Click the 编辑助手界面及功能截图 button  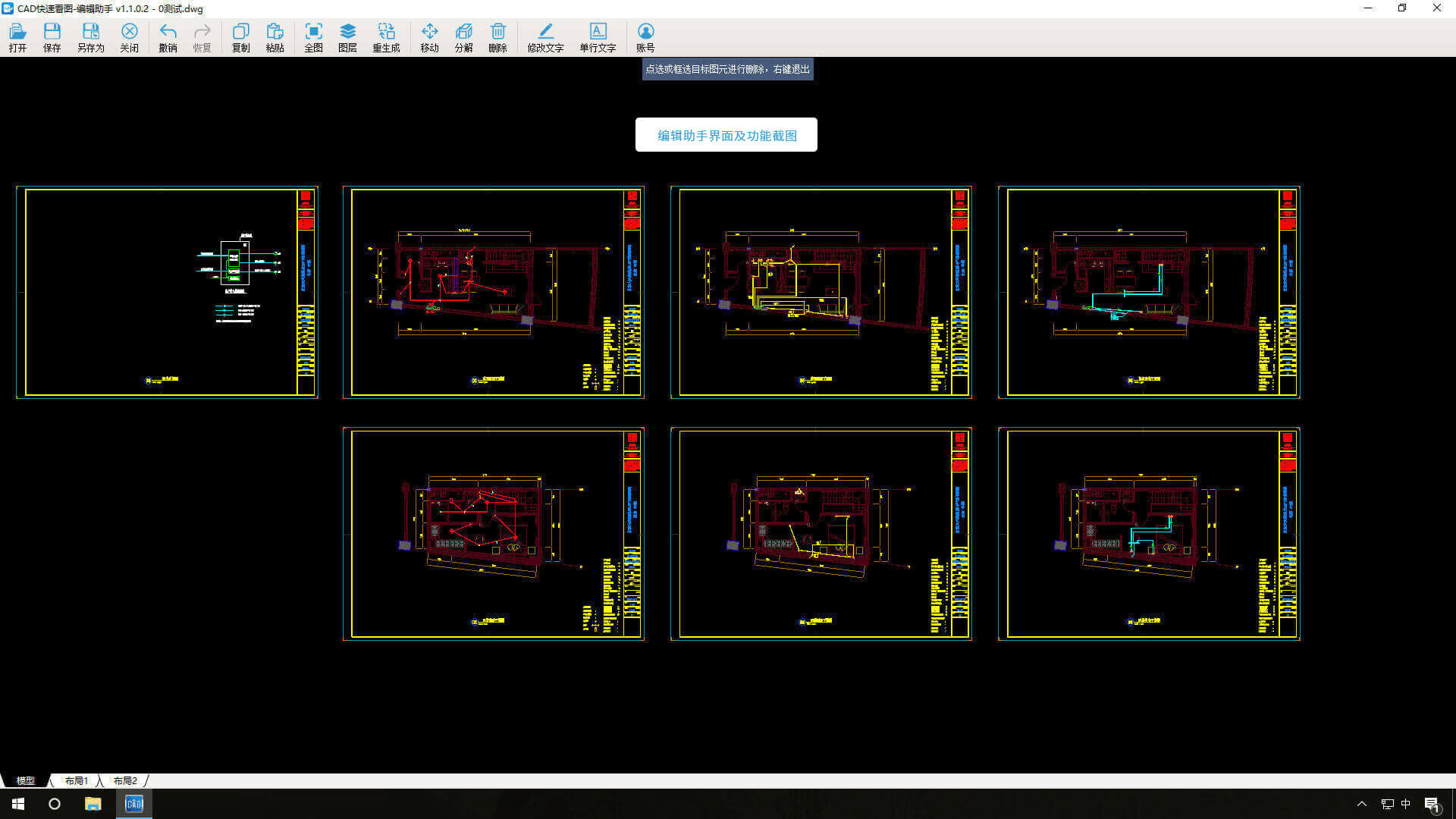[727, 135]
